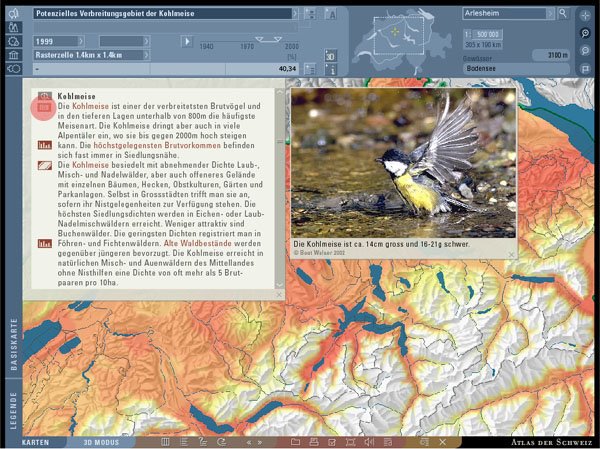Image resolution: width=600 pixels, height=449 pixels.
Task: Toggle the labels 'A' panel icon
Action: click(330, 14)
